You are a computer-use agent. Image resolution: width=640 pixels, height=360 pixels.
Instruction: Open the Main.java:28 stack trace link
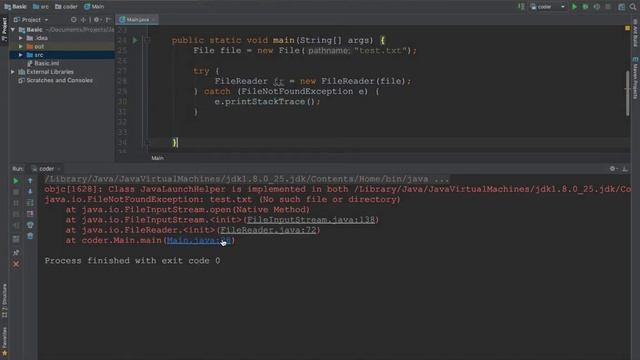tap(199, 240)
